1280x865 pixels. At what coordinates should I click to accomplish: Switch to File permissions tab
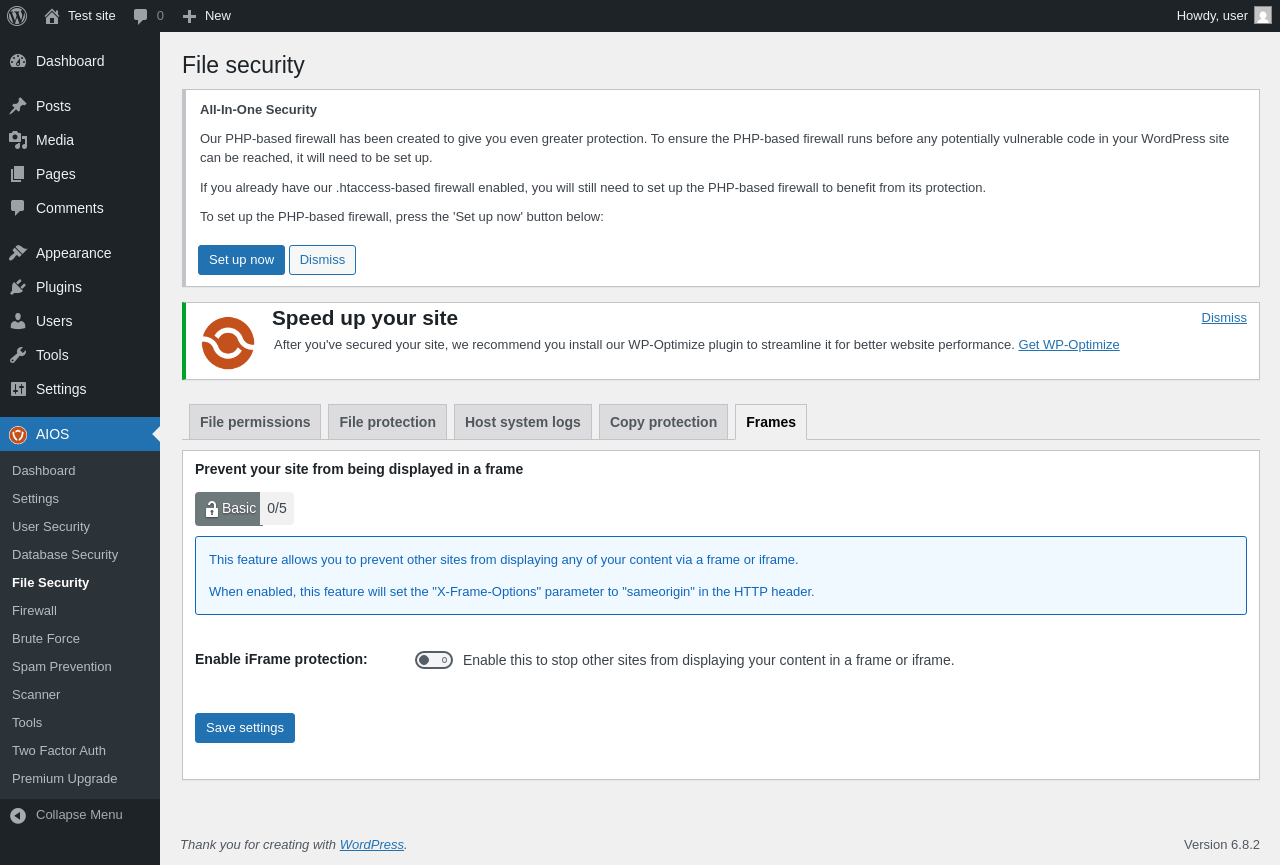click(255, 422)
